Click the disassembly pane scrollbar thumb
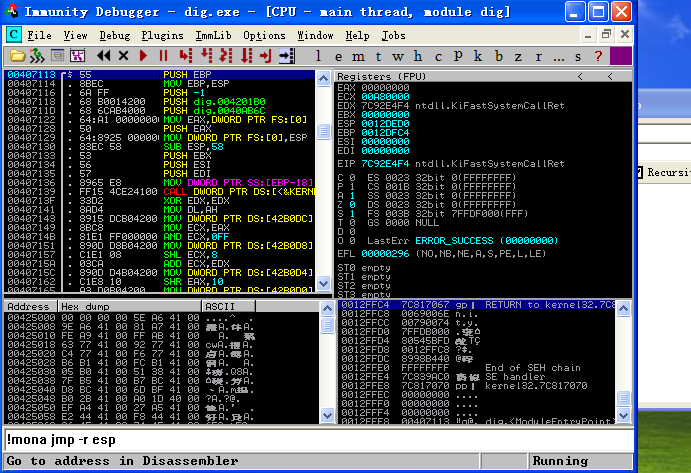691x473 pixels. click(x=323, y=131)
